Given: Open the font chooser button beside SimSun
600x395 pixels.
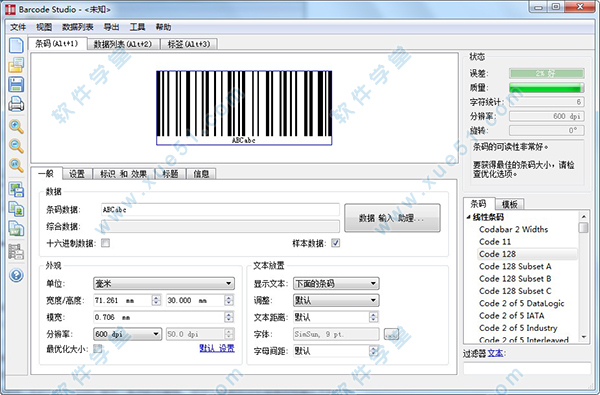Looking at the screenshot, I should coord(391,334).
